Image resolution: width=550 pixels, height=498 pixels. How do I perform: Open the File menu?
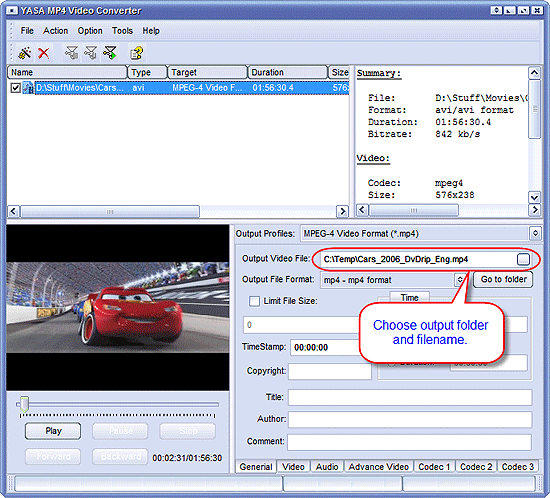click(x=27, y=31)
